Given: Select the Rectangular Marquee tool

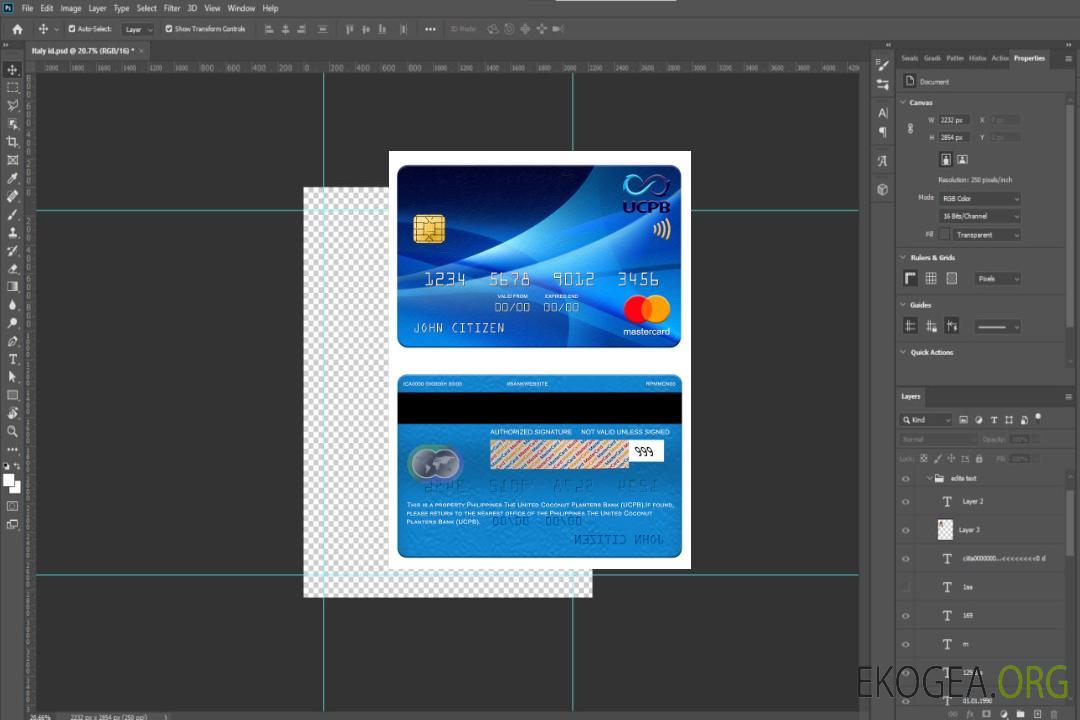Looking at the screenshot, I should [12, 88].
